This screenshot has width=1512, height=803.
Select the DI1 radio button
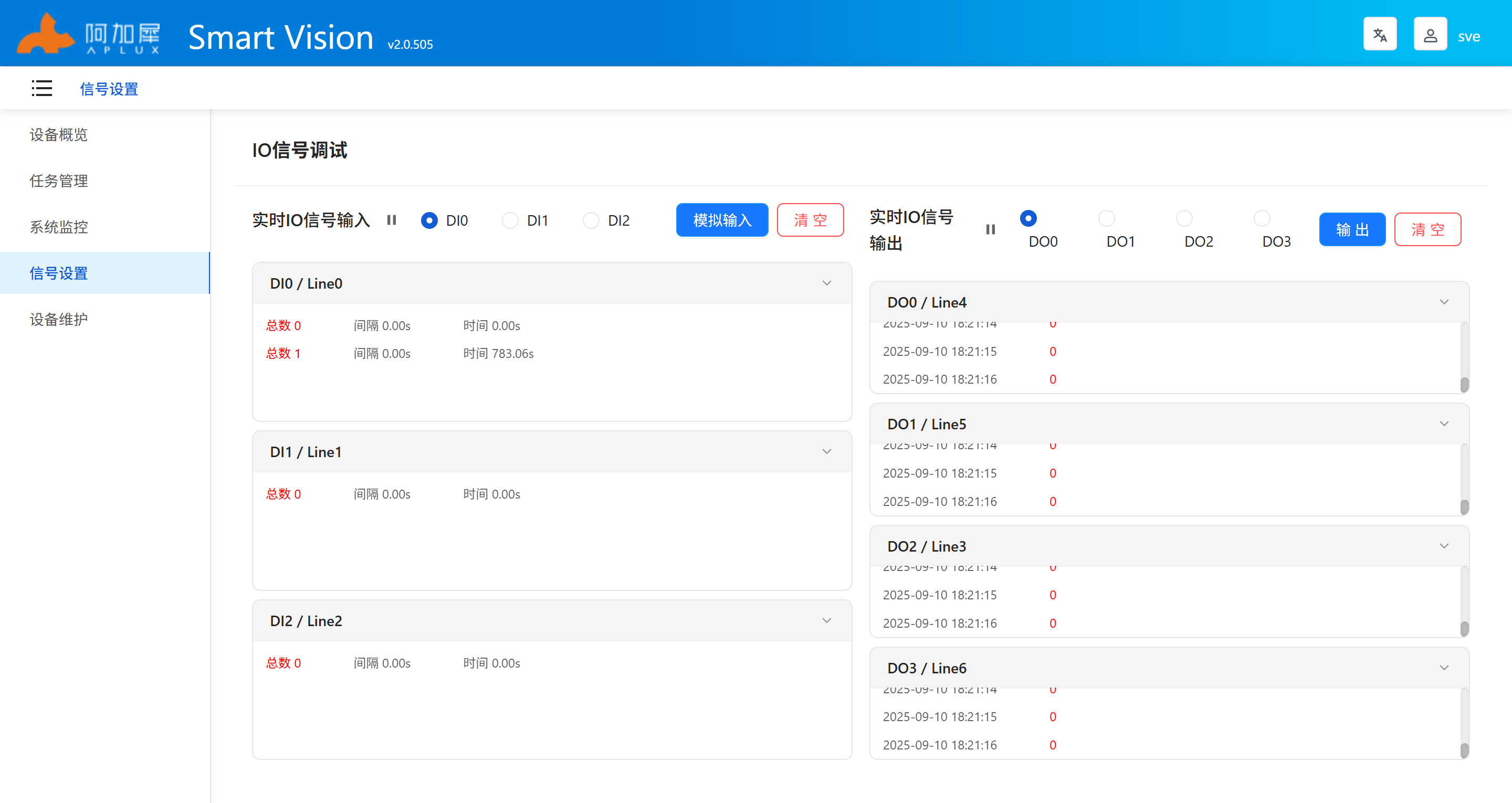click(510, 220)
